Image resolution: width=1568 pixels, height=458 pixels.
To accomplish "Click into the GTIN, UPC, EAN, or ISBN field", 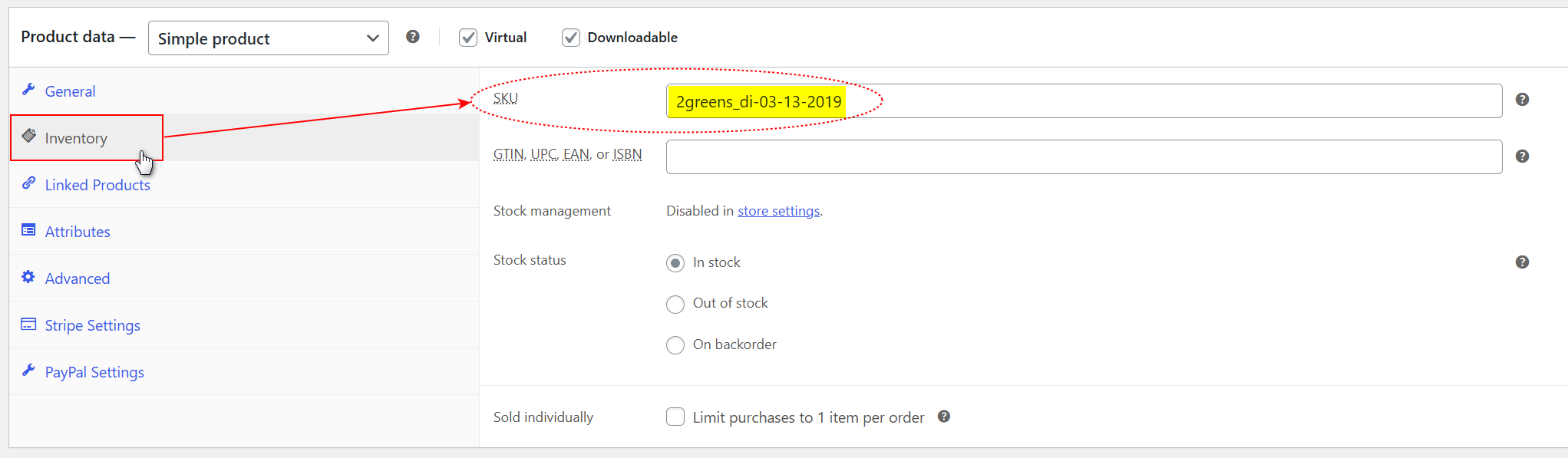I will click(x=1084, y=157).
